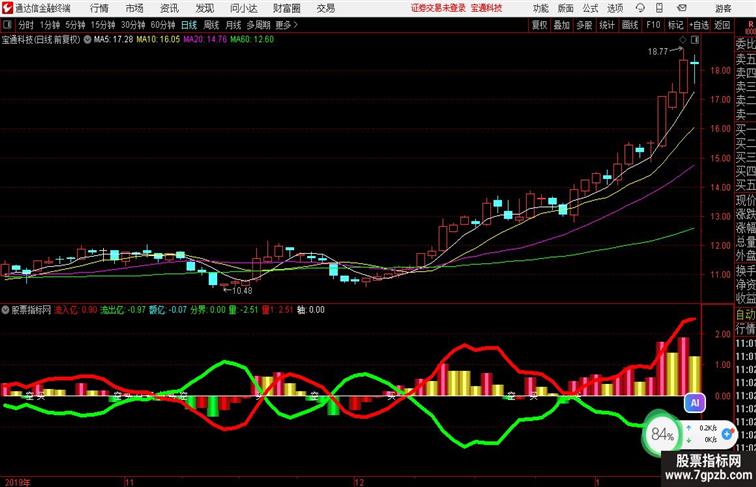Image resolution: width=756 pixels, height=487 pixels.
Task: Switch to the 周线 weekly tab
Action: pyautogui.click(x=211, y=25)
